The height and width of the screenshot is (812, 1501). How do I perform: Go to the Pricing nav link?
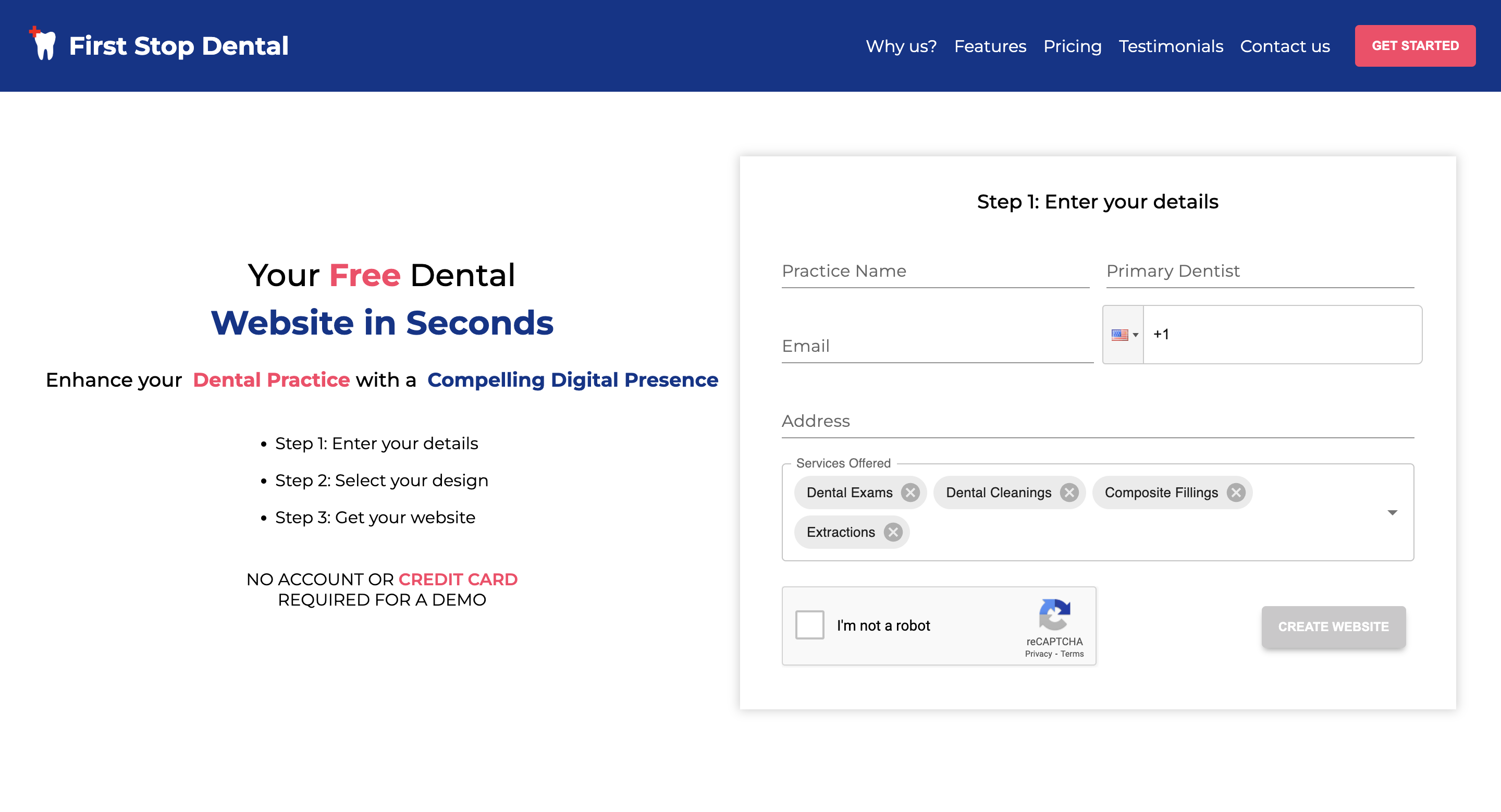click(x=1072, y=46)
